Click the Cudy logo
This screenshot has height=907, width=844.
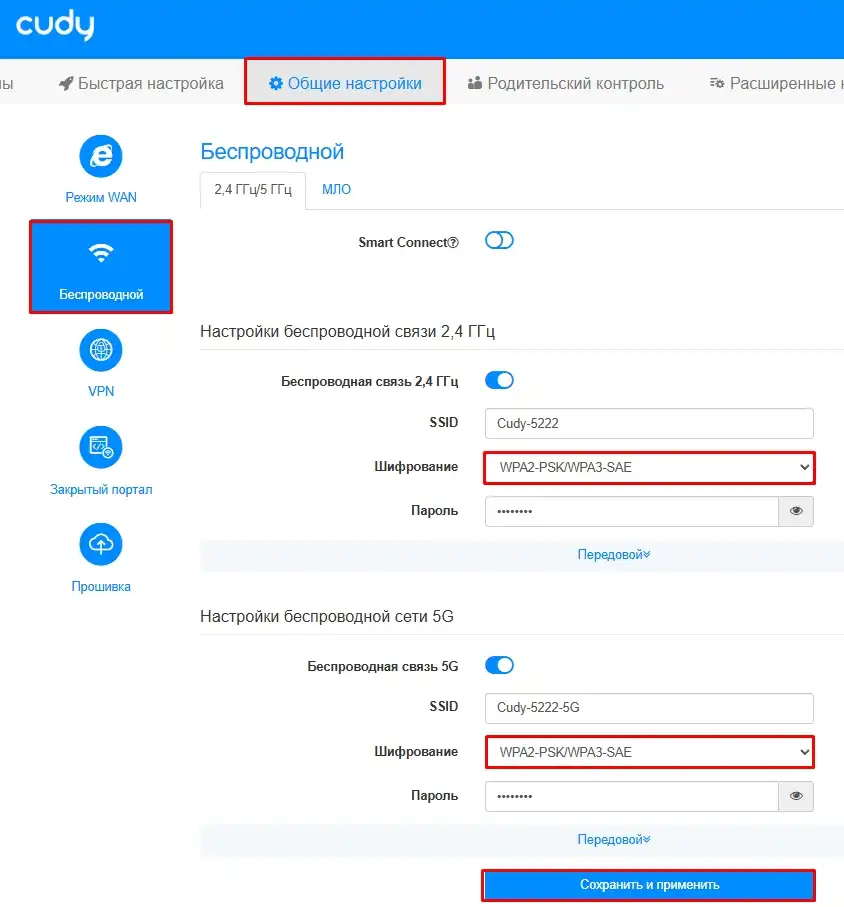point(55,25)
